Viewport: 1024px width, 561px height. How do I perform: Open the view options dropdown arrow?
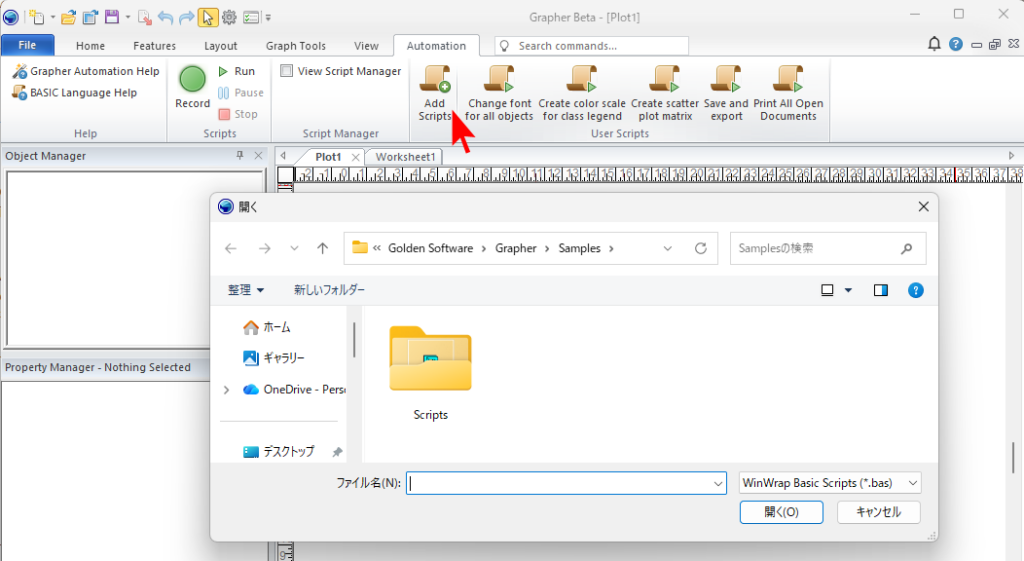tap(848, 290)
